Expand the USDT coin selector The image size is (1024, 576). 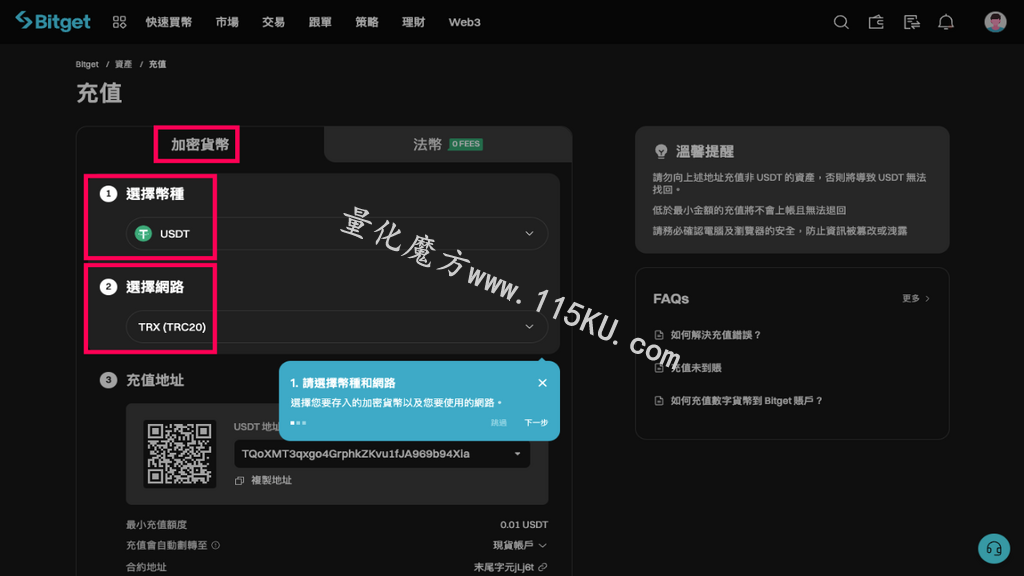click(337, 233)
